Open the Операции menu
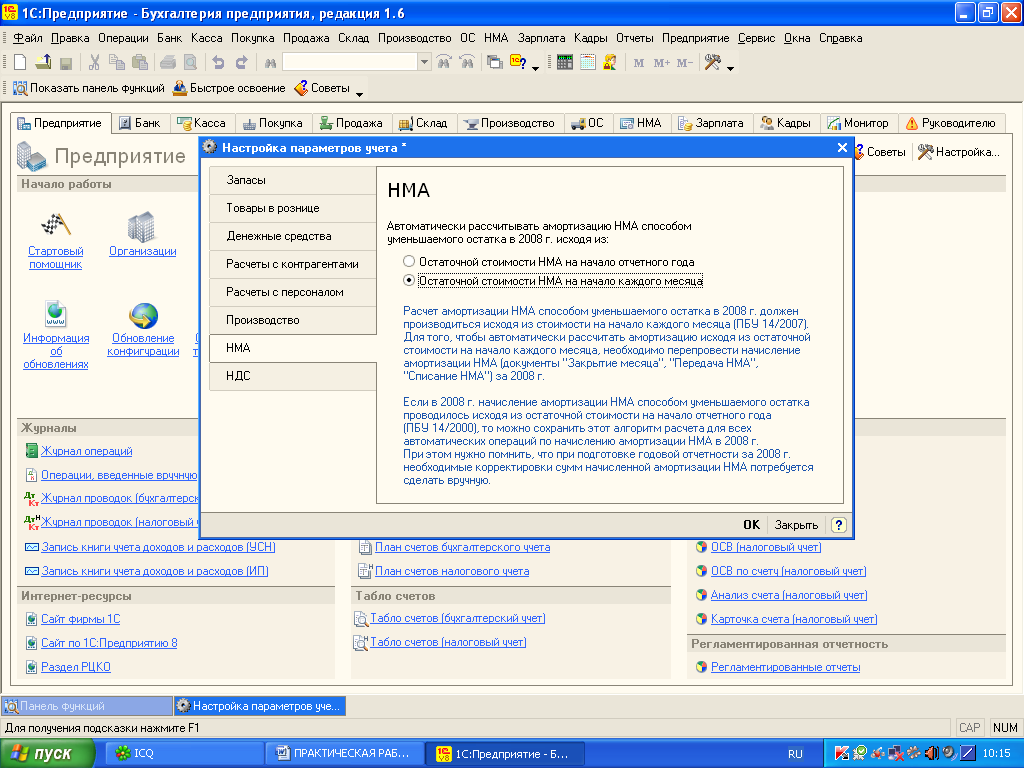The image size is (1024, 768). [123, 38]
